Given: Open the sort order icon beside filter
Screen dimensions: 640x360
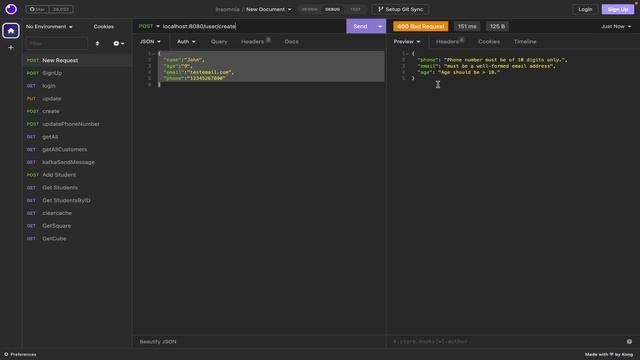Looking at the screenshot, I should point(97,43).
